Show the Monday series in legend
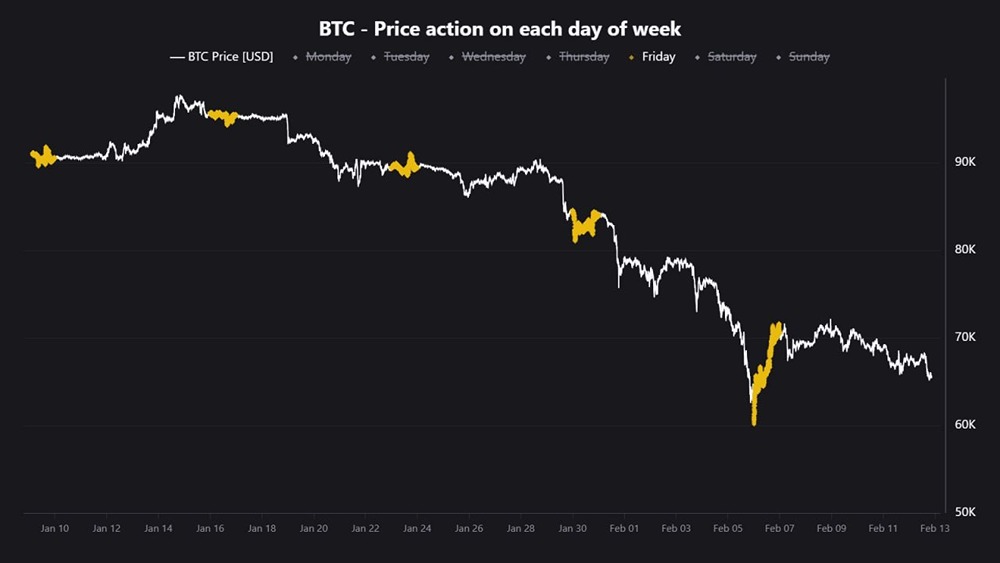The width and height of the screenshot is (1000, 563). [x=328, y=57]
